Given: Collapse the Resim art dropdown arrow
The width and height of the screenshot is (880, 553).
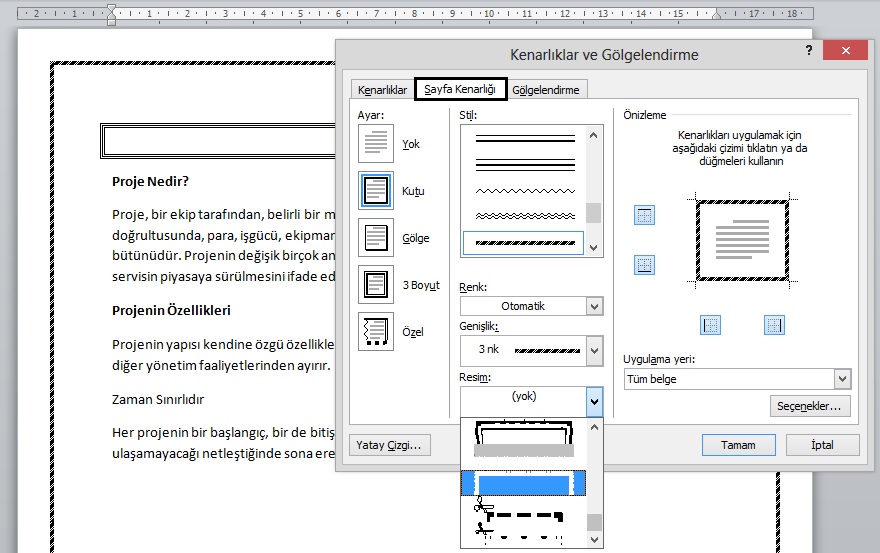Looking at the screenshot, I should (595, 401).
